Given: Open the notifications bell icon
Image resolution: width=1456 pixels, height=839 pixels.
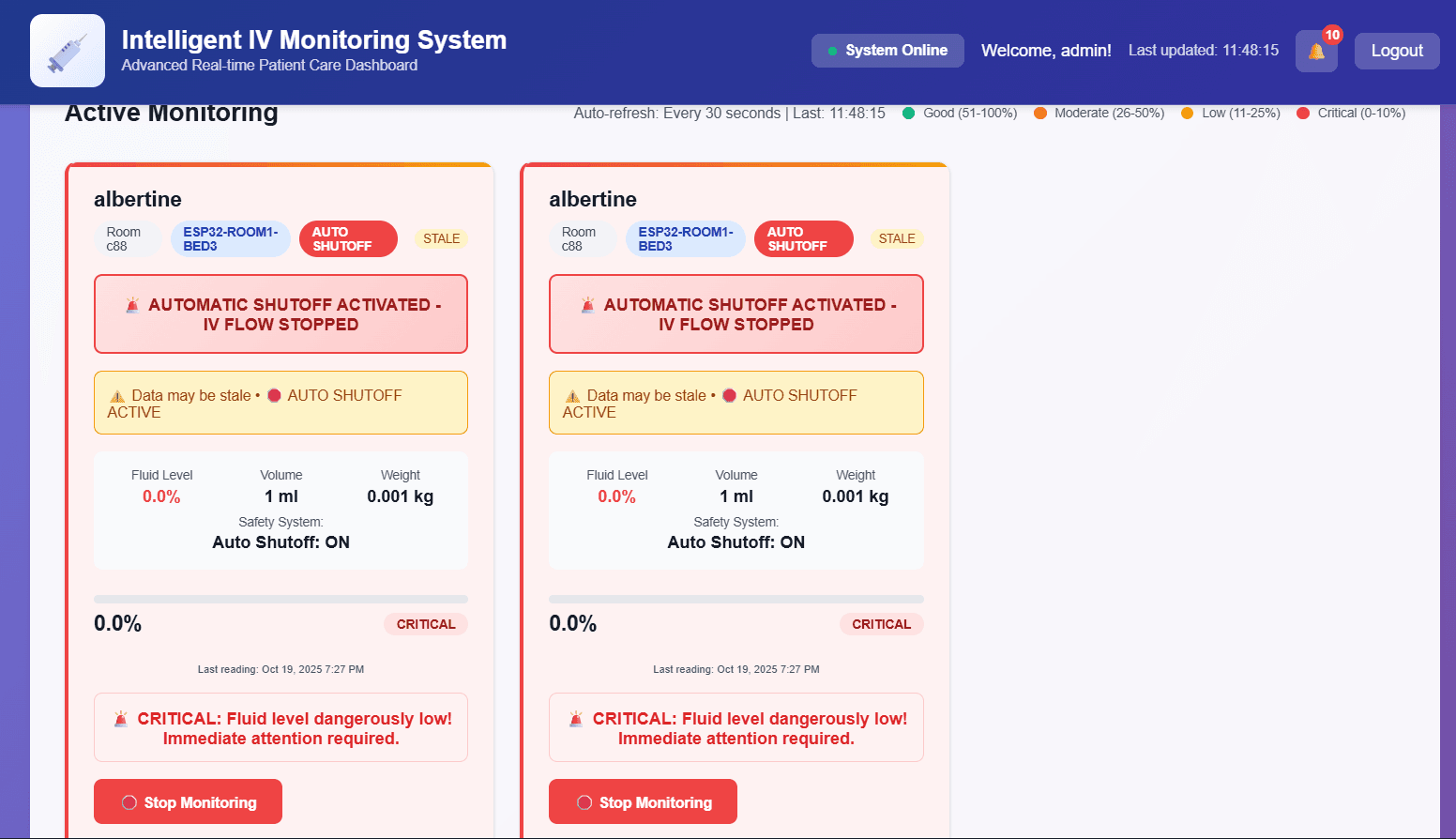Looking at the screenshot, I should click(x=1316, y=52).
